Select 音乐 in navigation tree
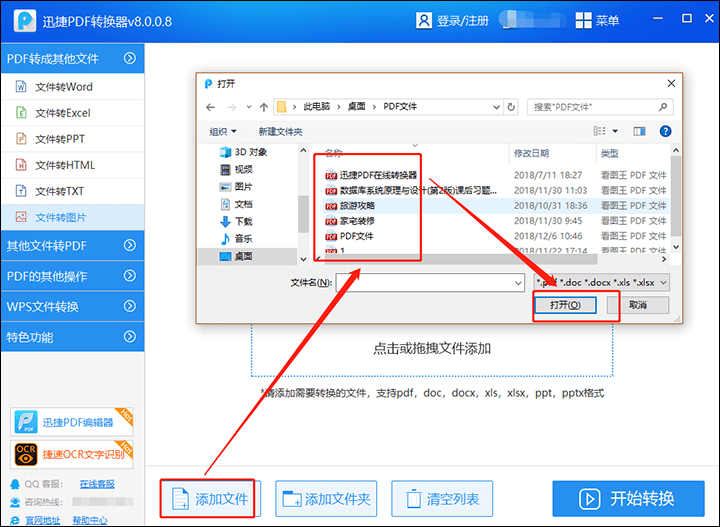The height and width of the screenshot is (527, 720). (x=236, y=239)
